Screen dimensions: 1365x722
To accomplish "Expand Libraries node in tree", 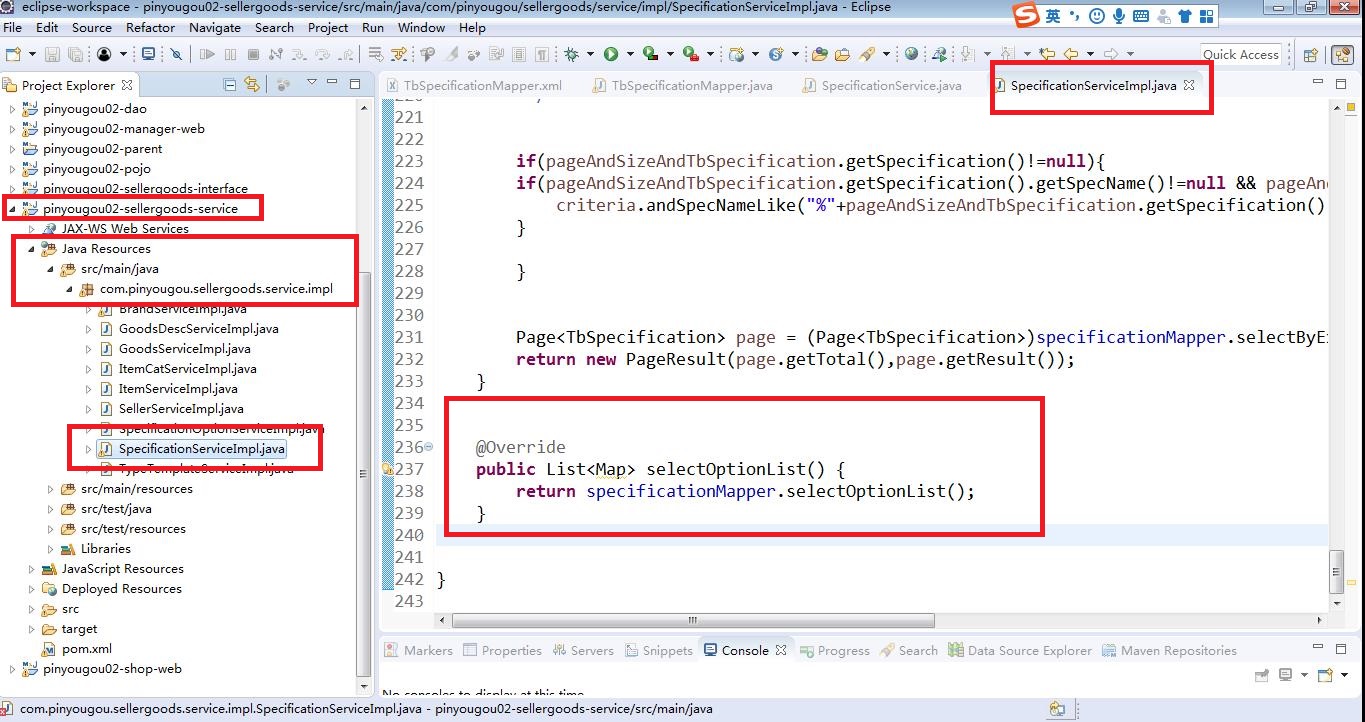I will [x=51, y=549].
